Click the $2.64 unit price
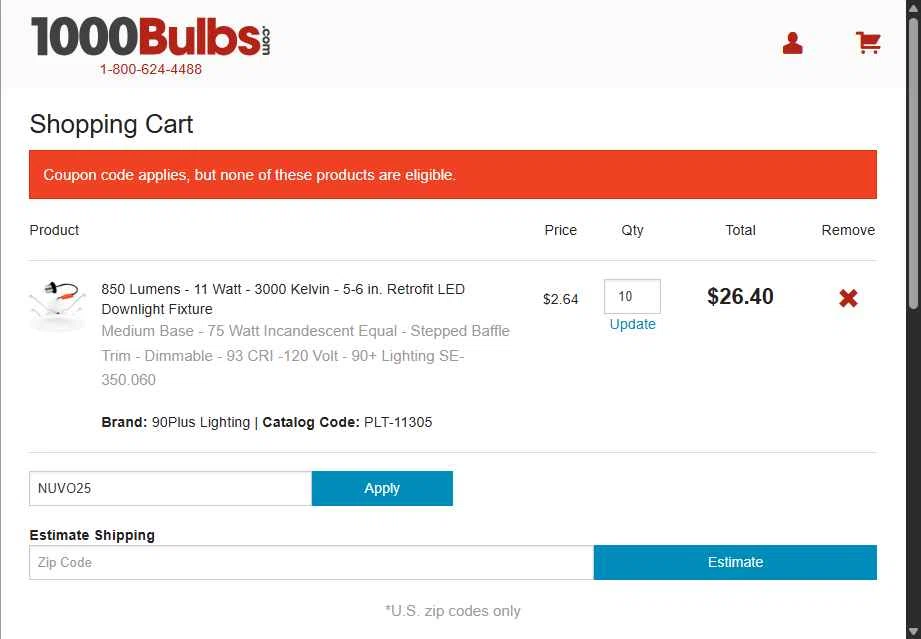This screenshot has height=639, width=921. pyautogui.click(x=560, y=299)
